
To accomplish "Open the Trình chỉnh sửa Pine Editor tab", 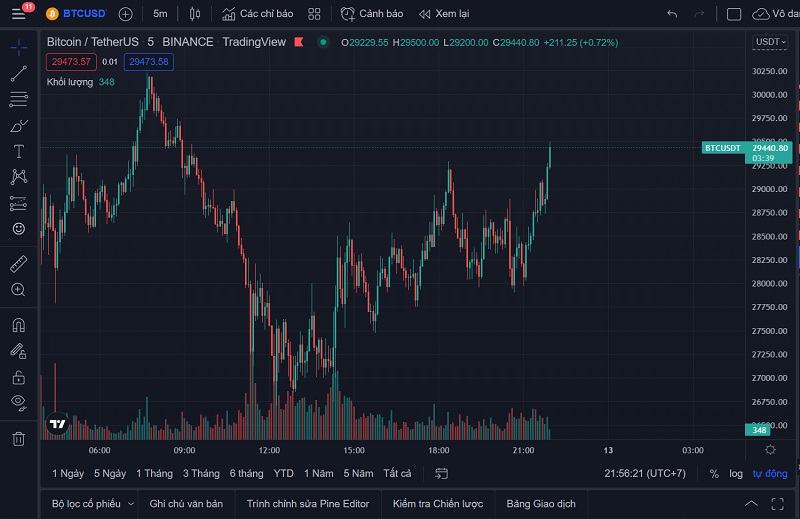I will pyautogui.click(x=308, y=504).
